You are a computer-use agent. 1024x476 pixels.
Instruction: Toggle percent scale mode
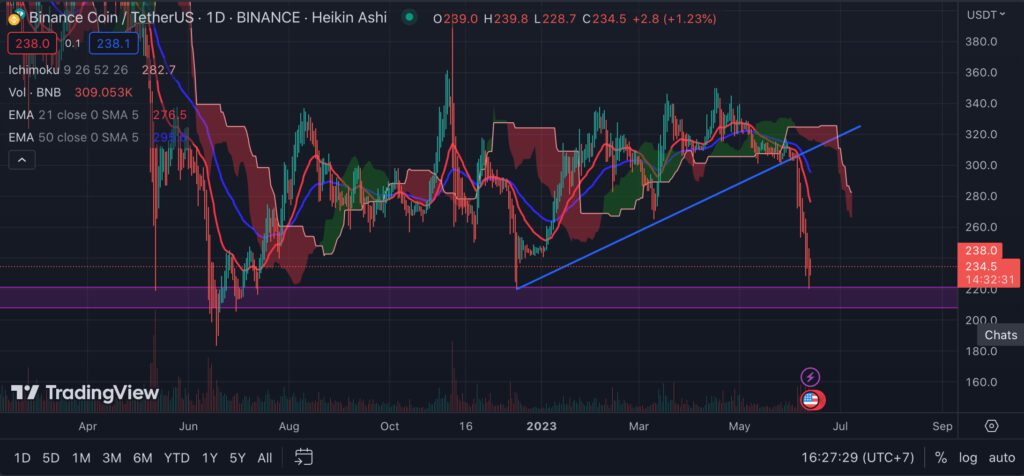pyautogui.click(x=940, y=458)
